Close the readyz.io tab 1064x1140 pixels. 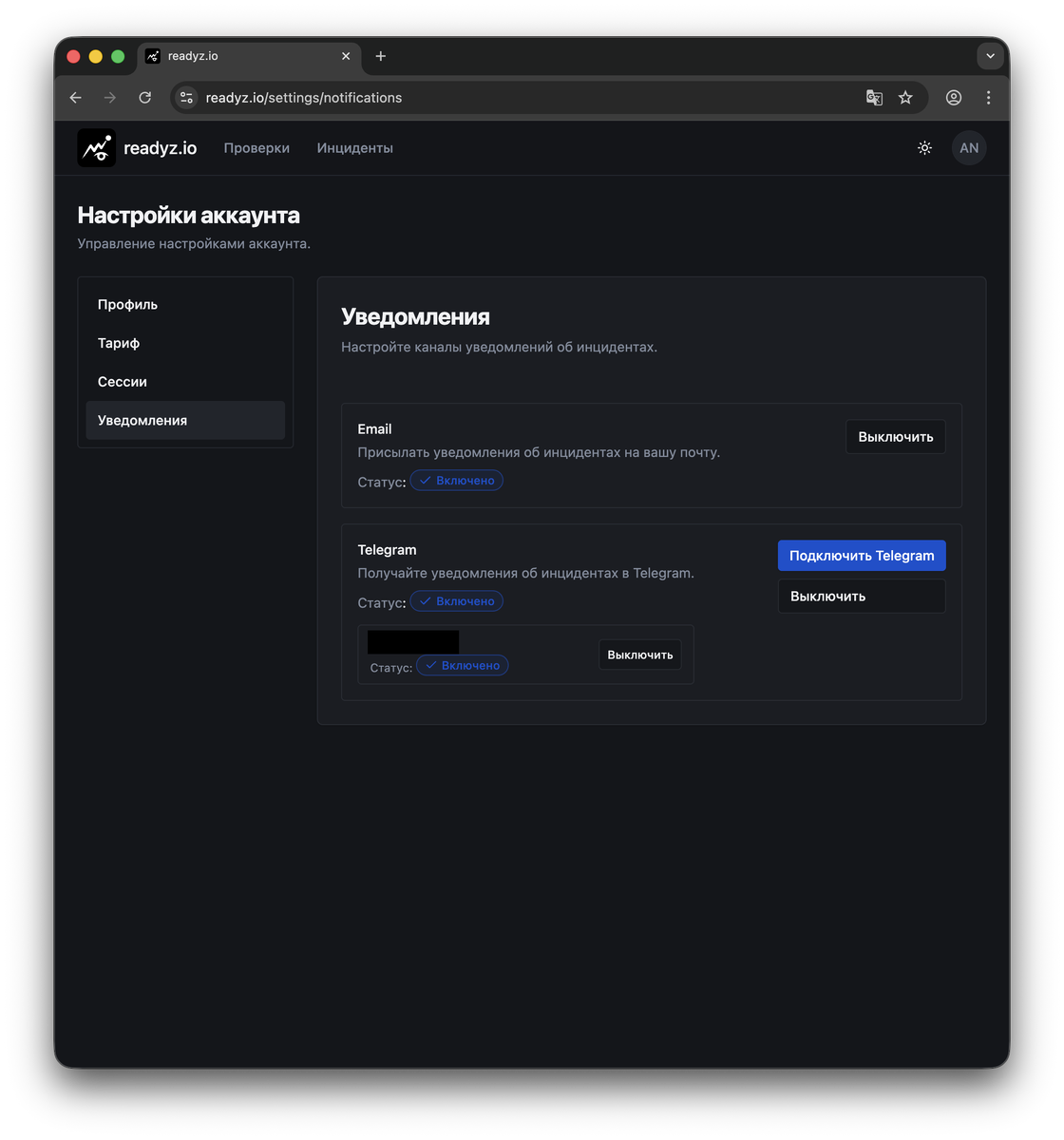coord(346,56)
